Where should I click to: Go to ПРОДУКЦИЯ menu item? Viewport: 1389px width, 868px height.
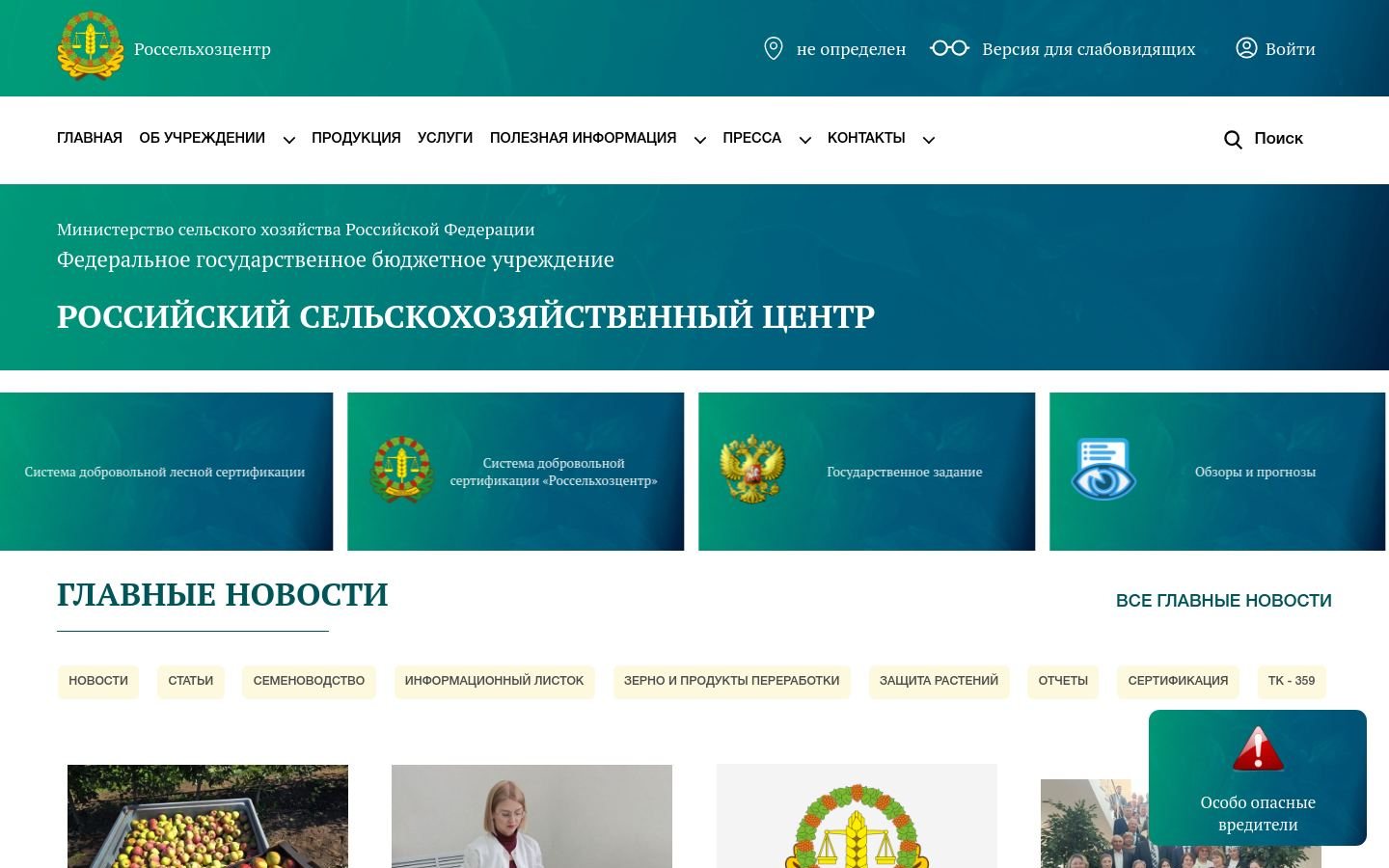(356, 138)
